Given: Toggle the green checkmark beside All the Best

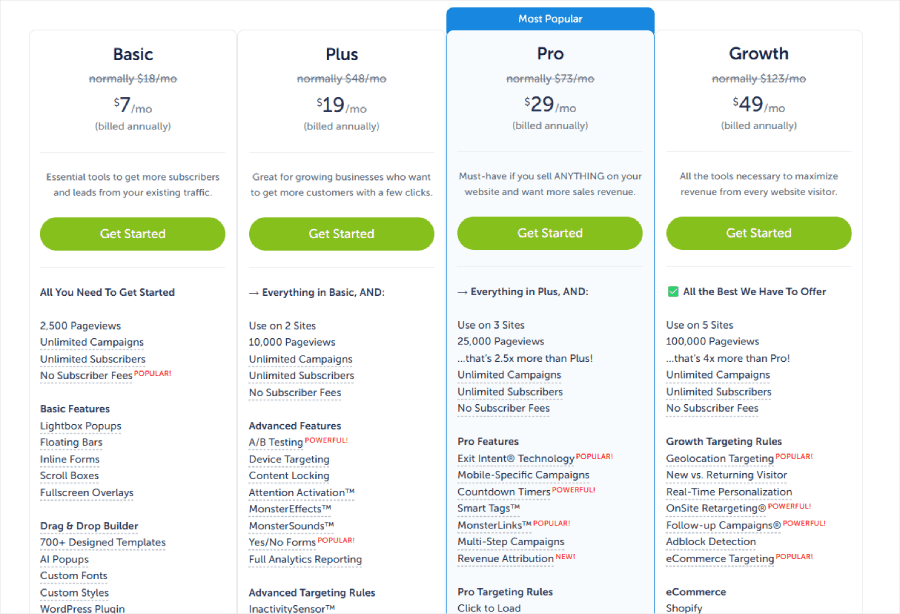Looking at the screenshot, I should click(671, 291).
